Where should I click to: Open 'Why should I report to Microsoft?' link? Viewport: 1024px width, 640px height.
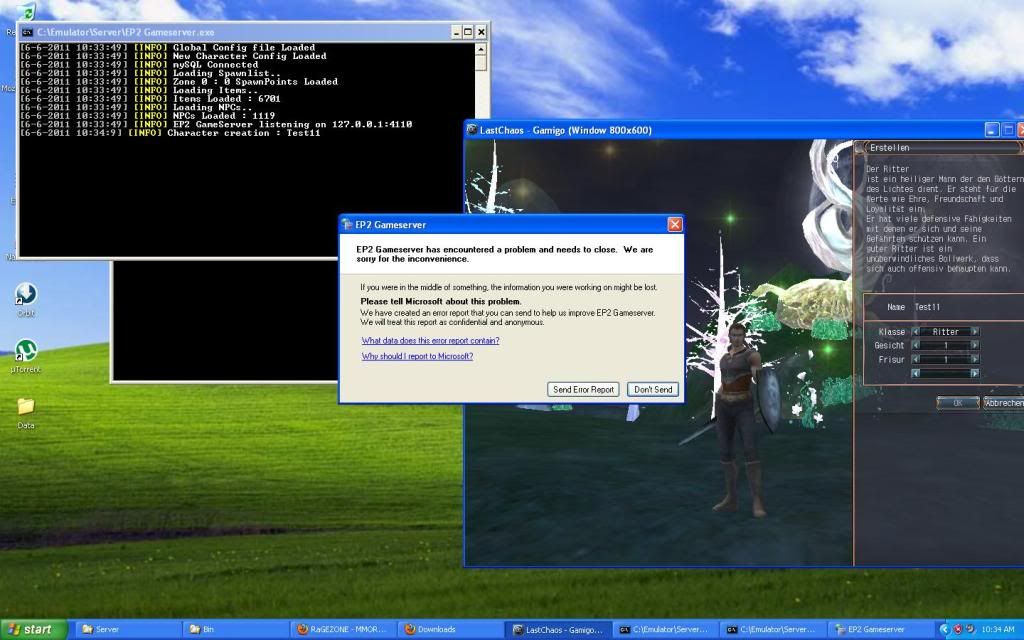417,356
